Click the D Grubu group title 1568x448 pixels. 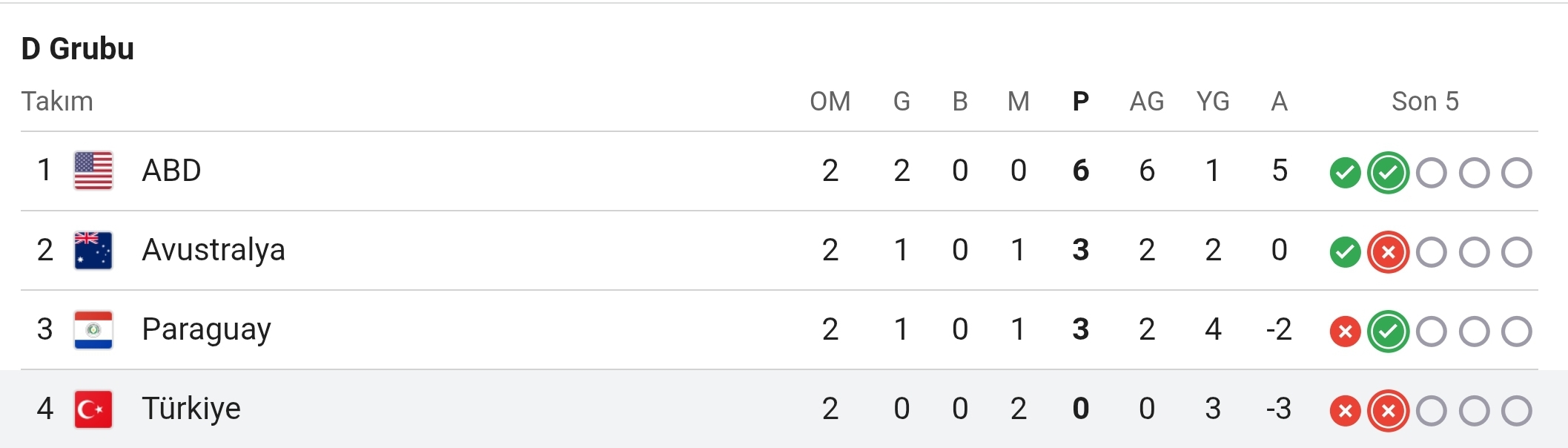(x=78, y=49)
